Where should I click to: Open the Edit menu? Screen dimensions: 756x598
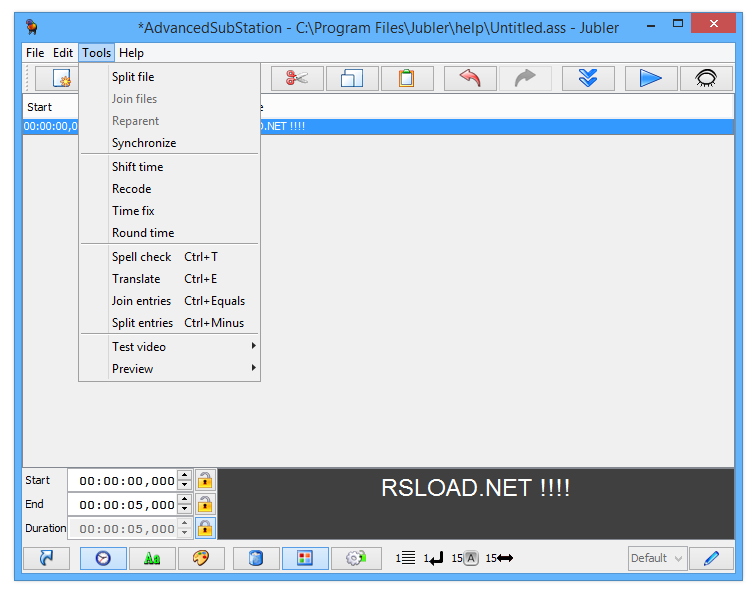[63, 53]
